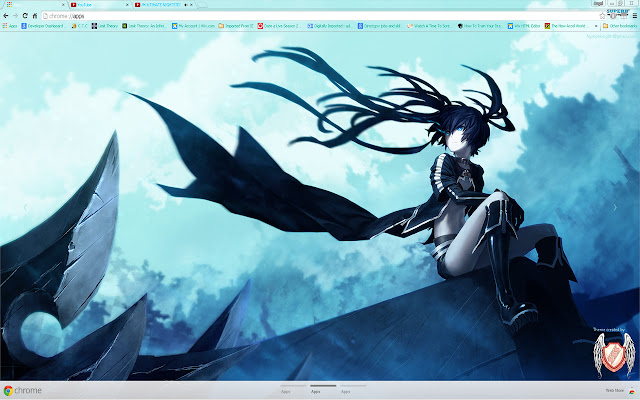Viewport: 640px width, 400px height.
Task: Open the first Unit Theory bookmark
Action: click(105, 26)
